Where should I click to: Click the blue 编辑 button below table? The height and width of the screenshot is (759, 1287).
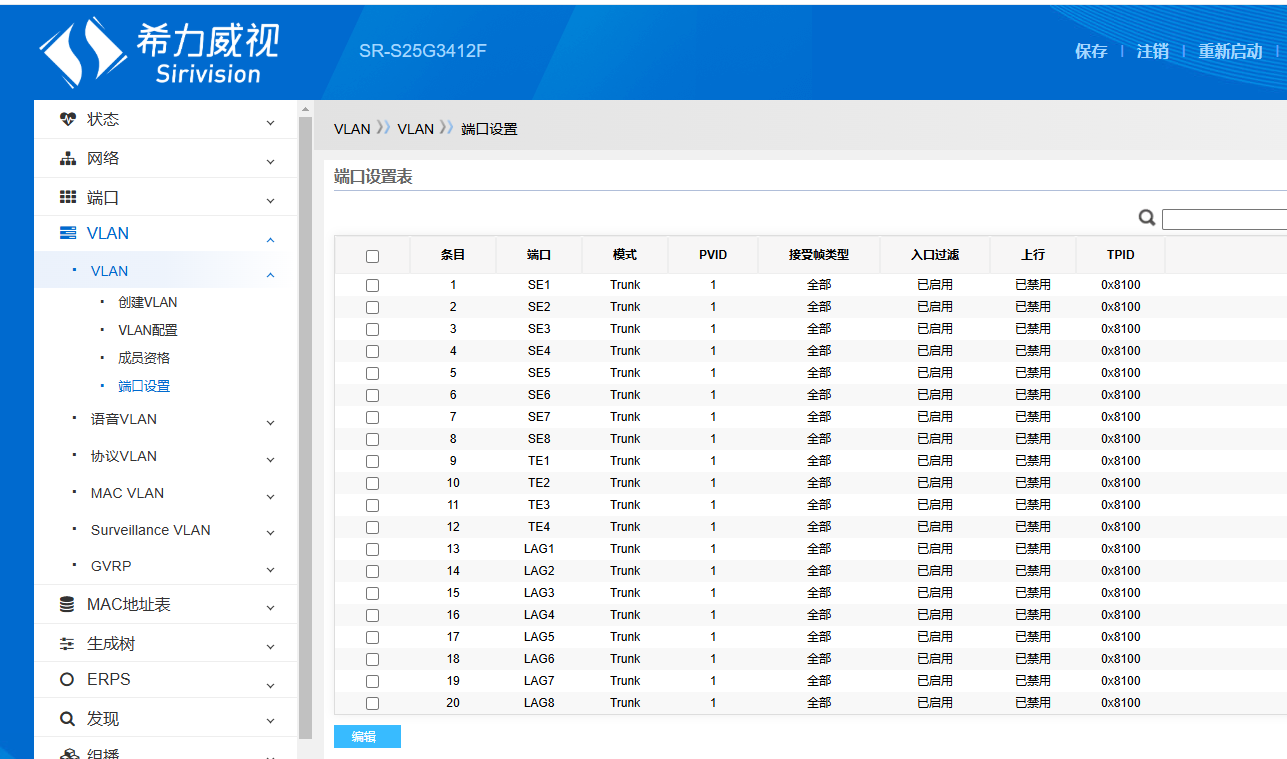366,737
